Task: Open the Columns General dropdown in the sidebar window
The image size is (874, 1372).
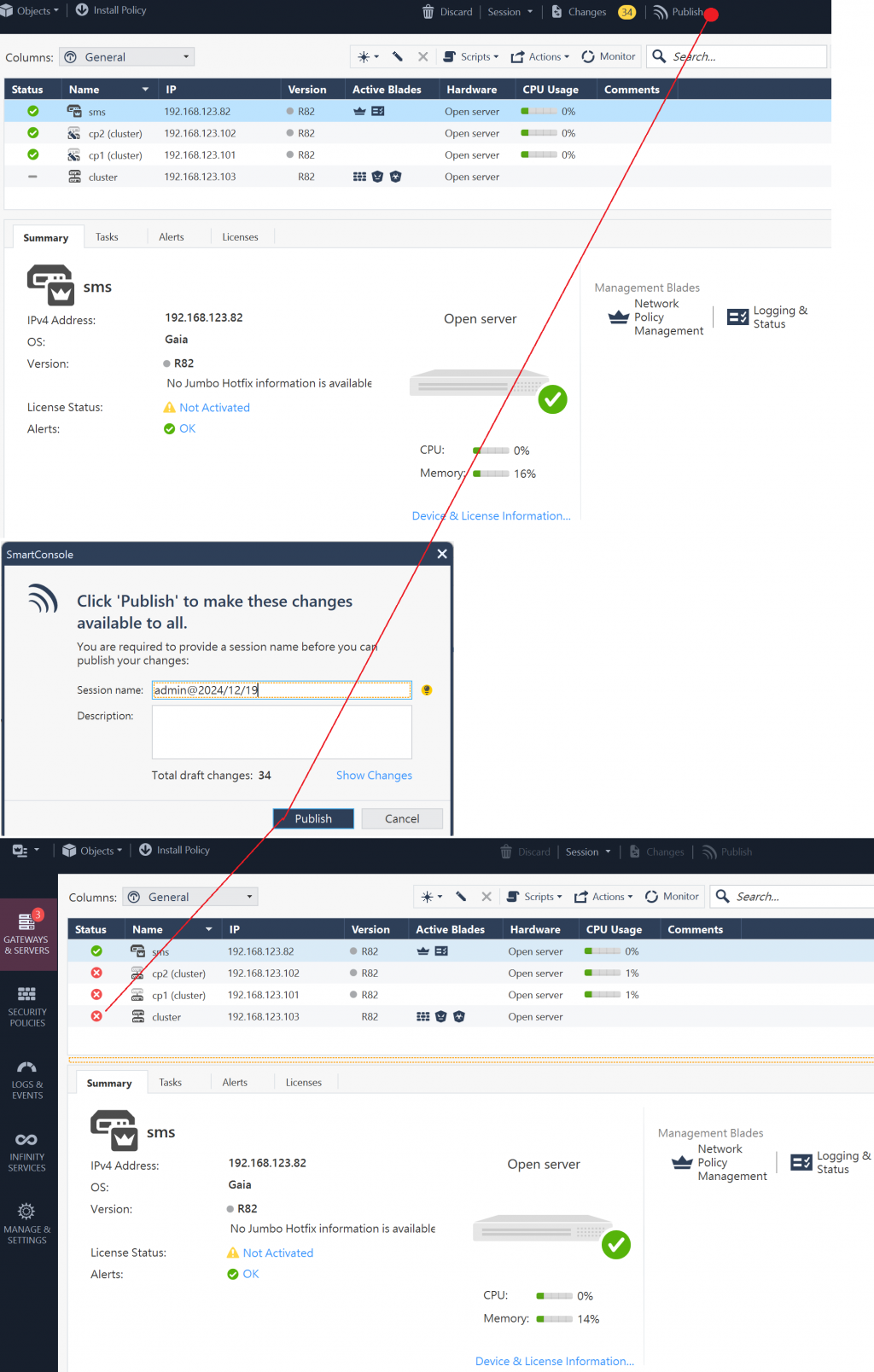Action: tap(190, 897)
